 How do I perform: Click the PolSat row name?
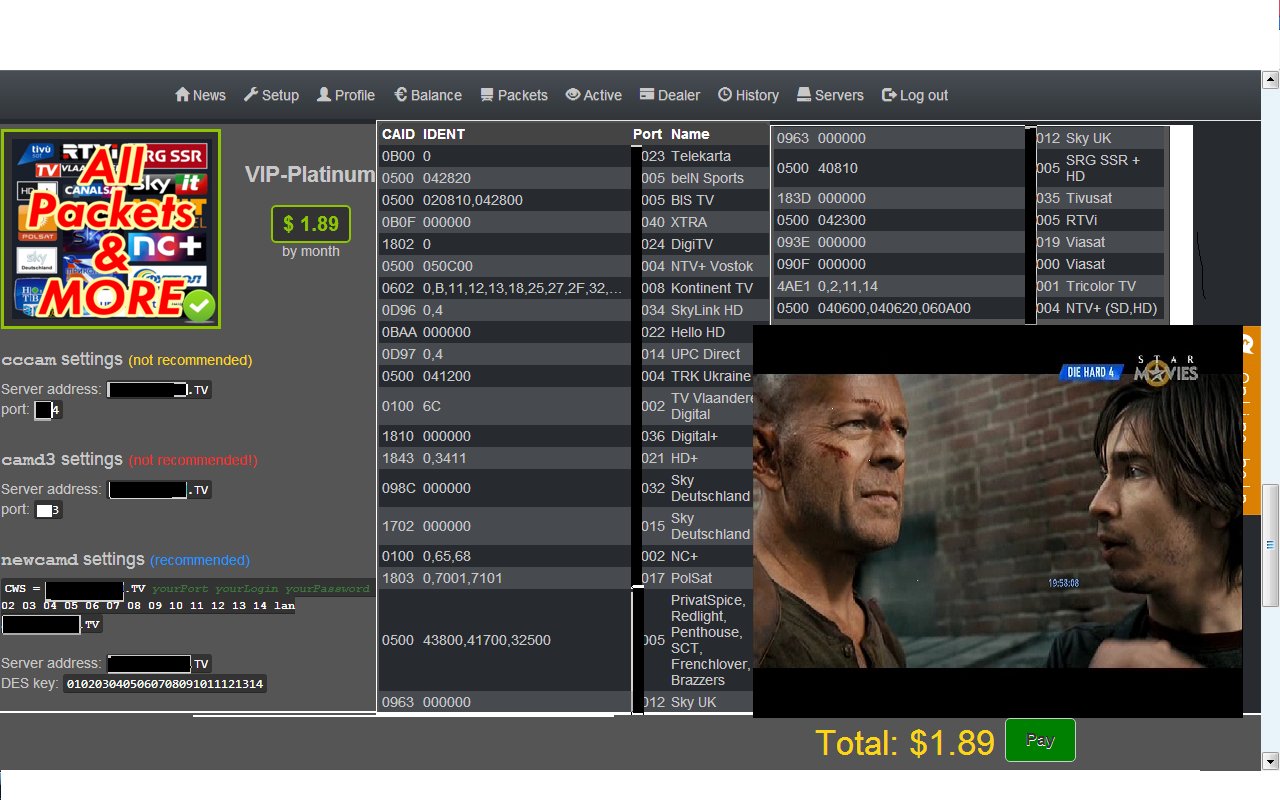point(691,578)
